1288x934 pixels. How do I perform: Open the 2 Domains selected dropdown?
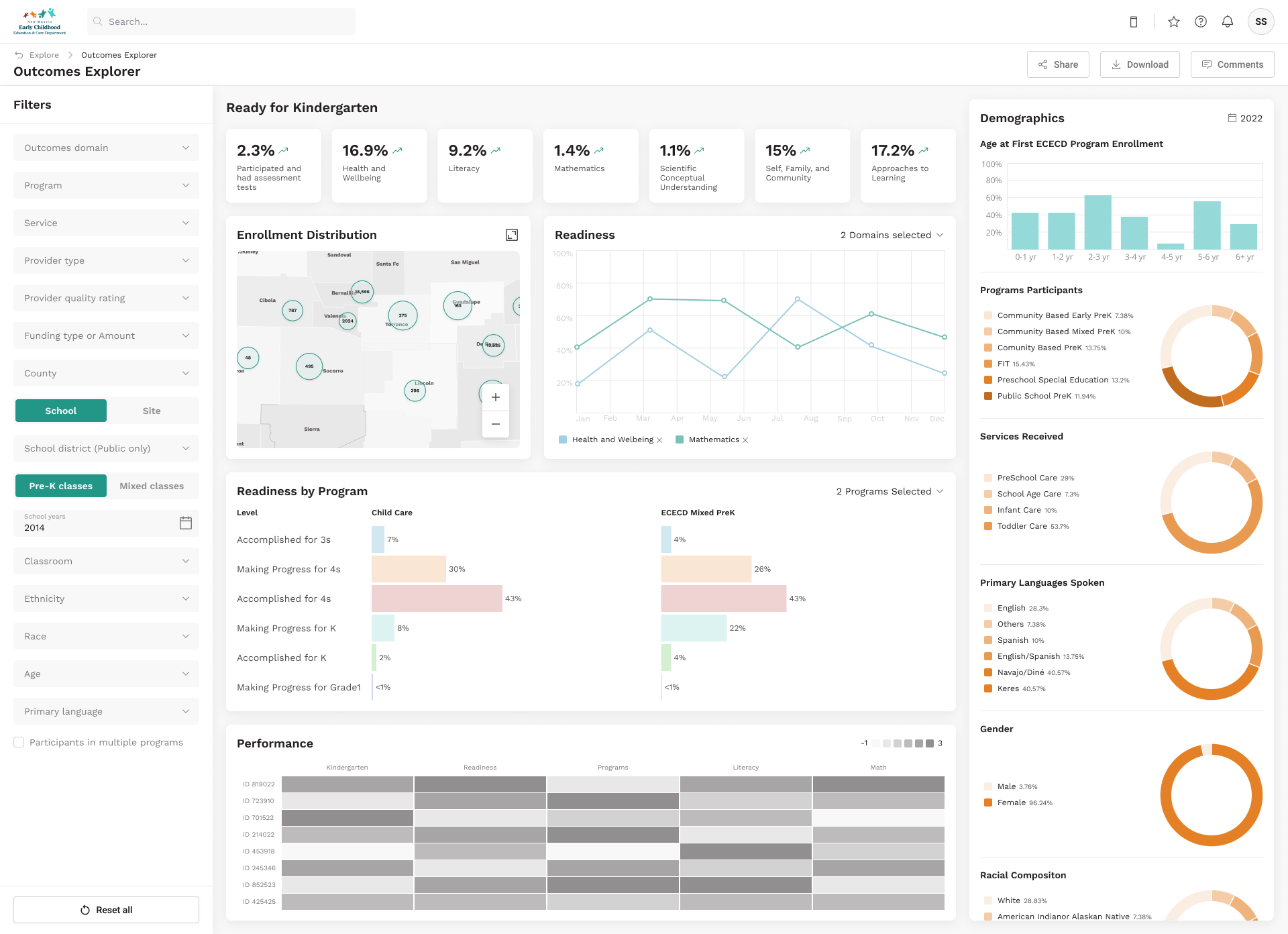892,235
